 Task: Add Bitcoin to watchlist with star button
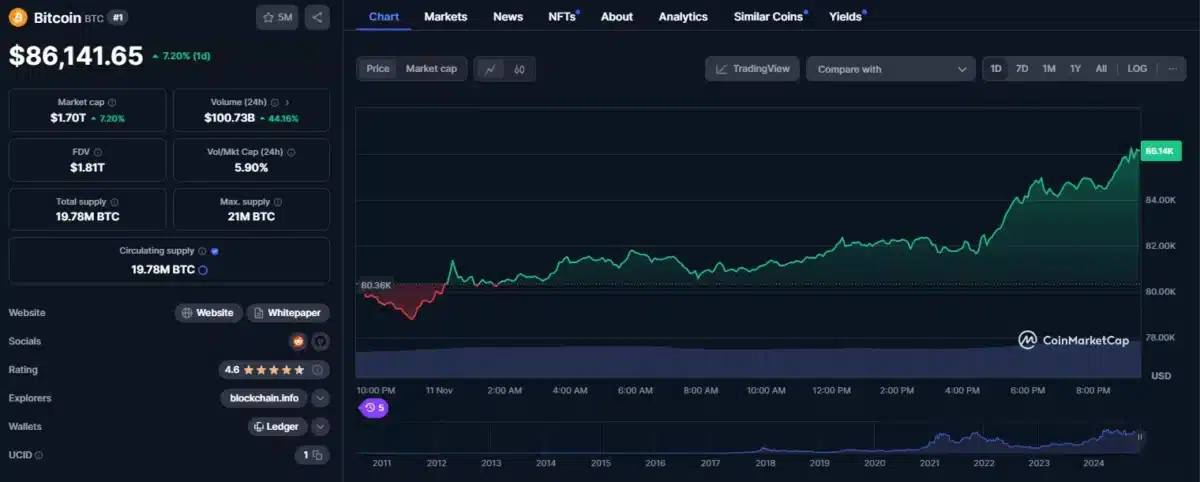(x=277, y=17)
